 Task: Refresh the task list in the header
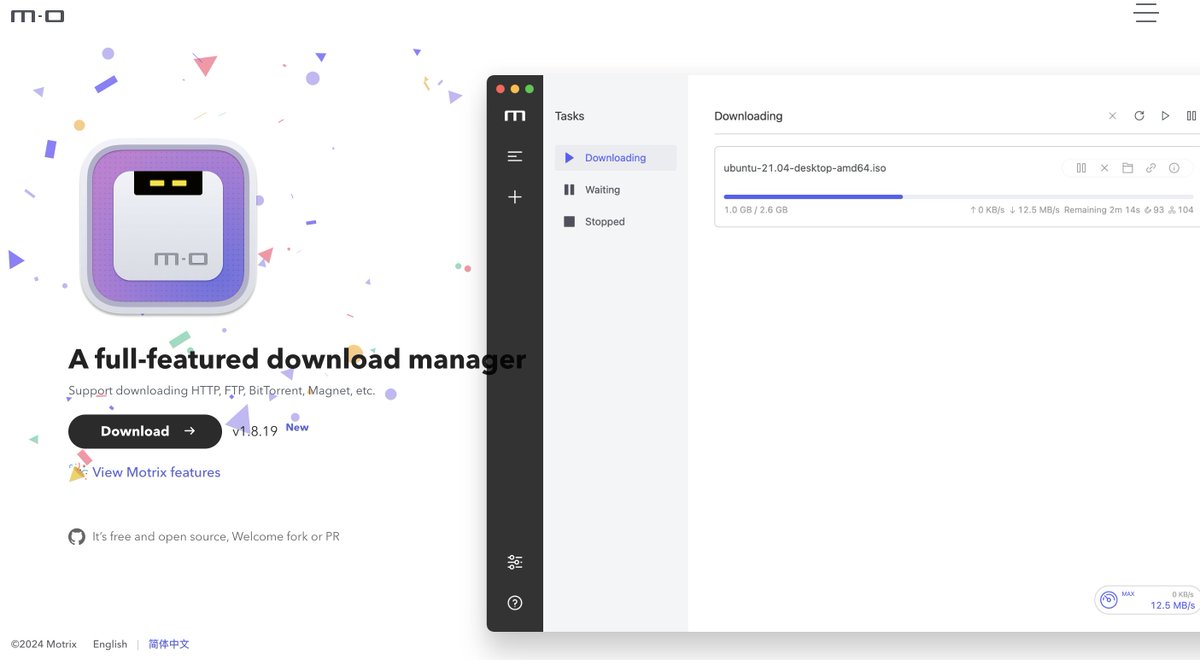click(x=1139, y=116)
